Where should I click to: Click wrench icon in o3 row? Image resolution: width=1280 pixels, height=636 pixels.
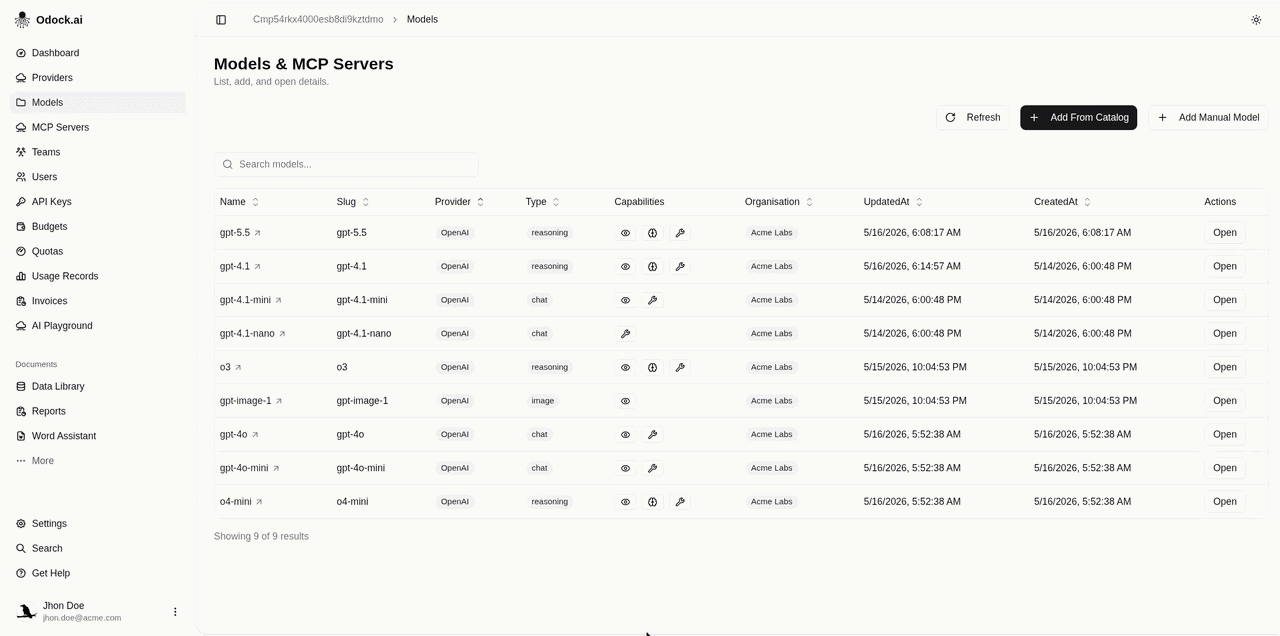(x=680, y=367)
